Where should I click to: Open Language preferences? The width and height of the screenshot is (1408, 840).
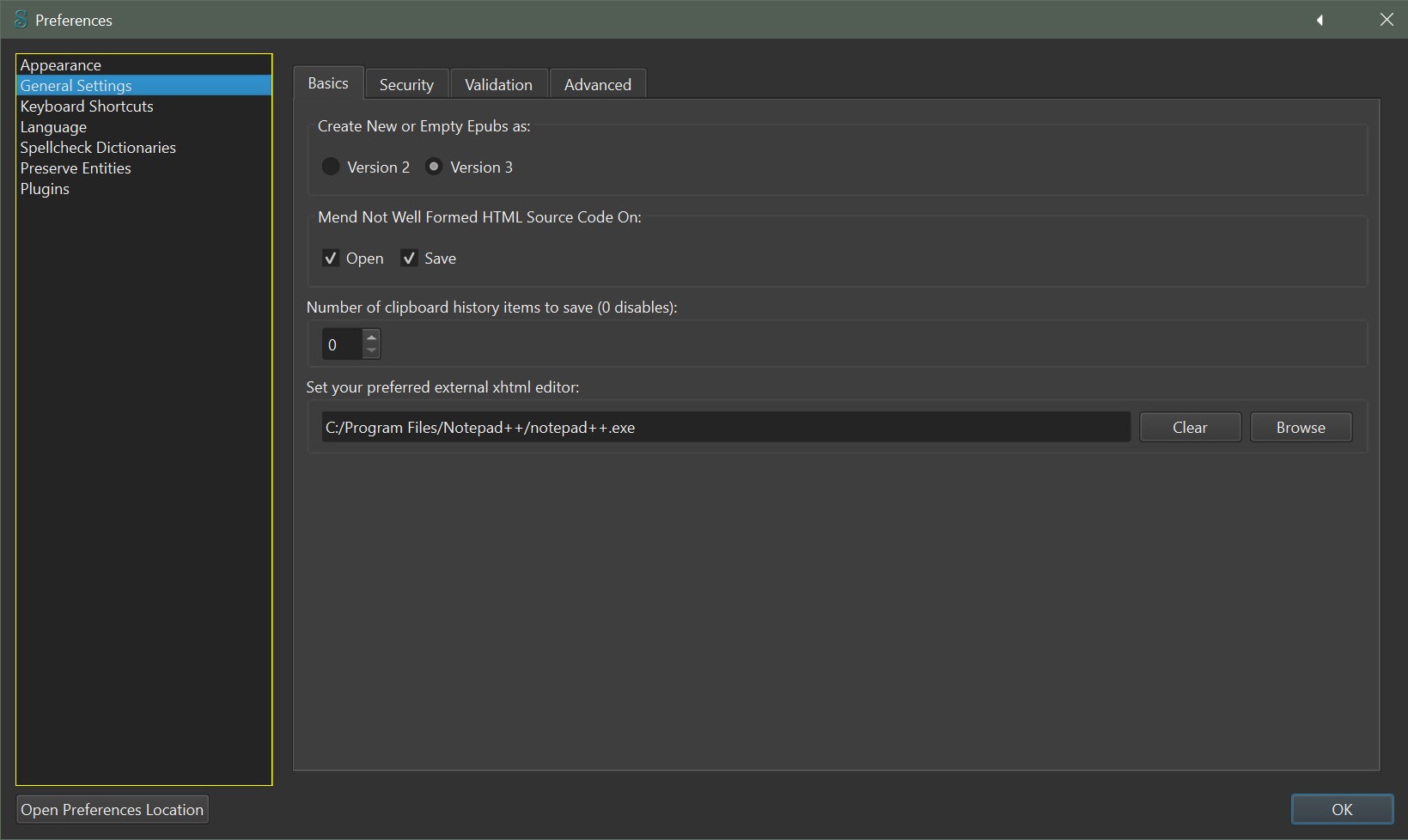(143, 127)
